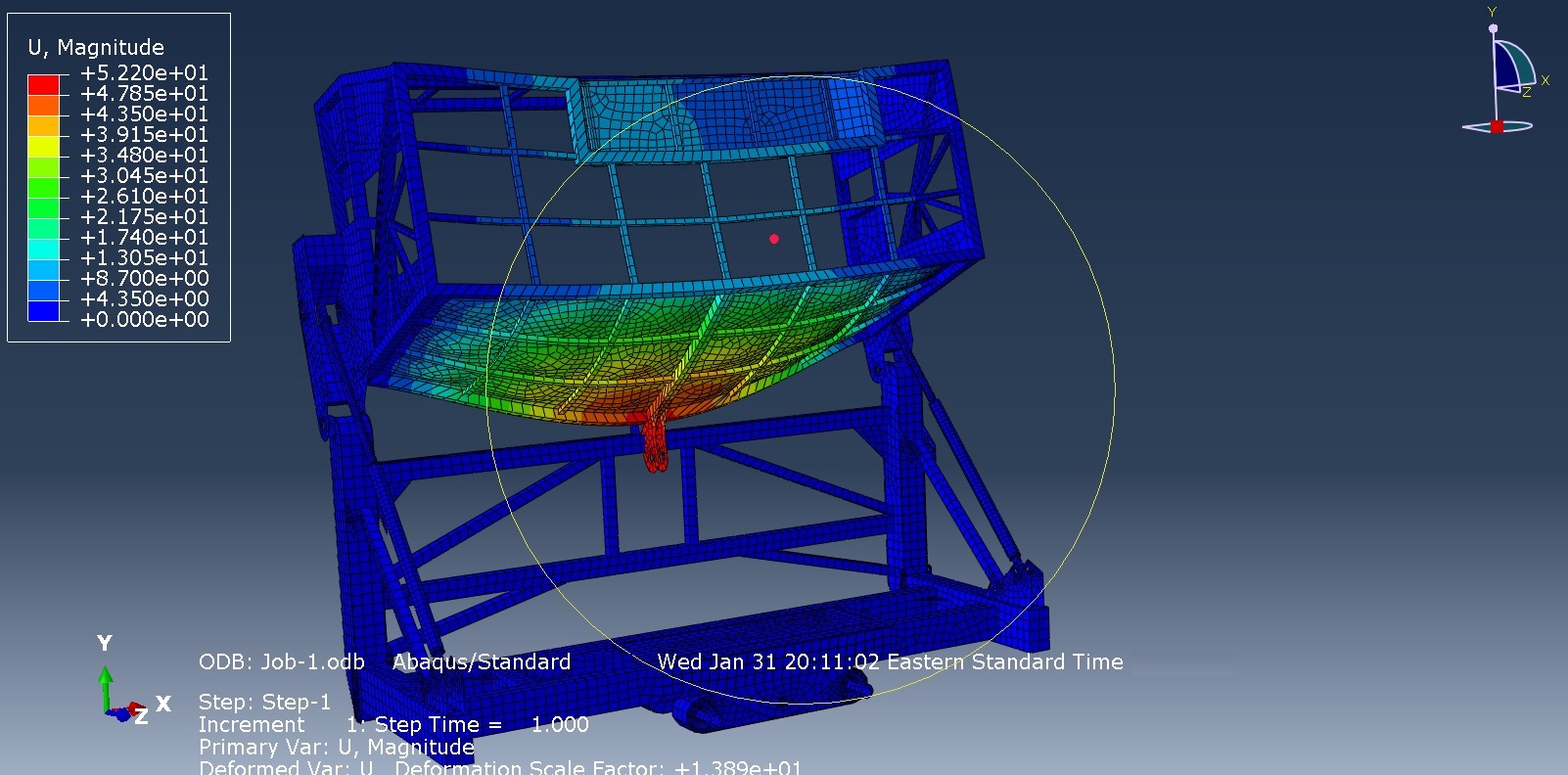Click the 'Step: Step-1' annotation text
The image size is (1568, 775).
[x=264, y=702]
